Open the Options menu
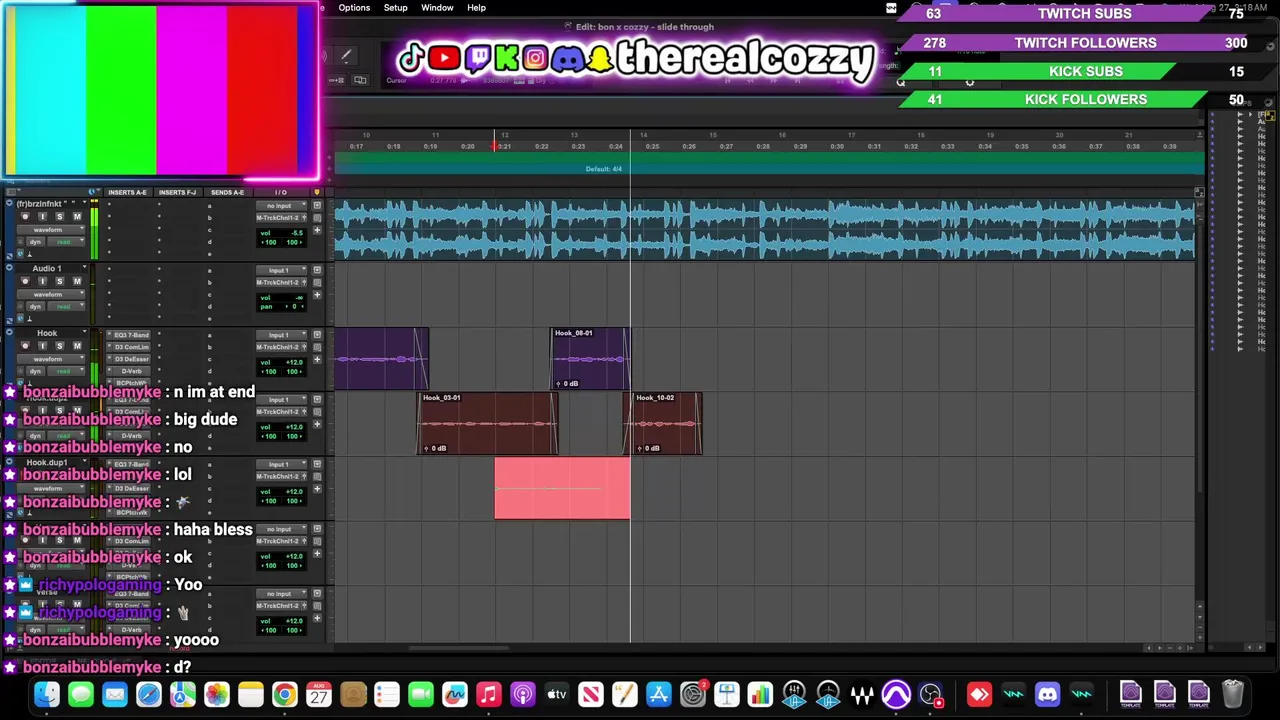Viewport: 1280px width, 720px height. pos(354,8)
